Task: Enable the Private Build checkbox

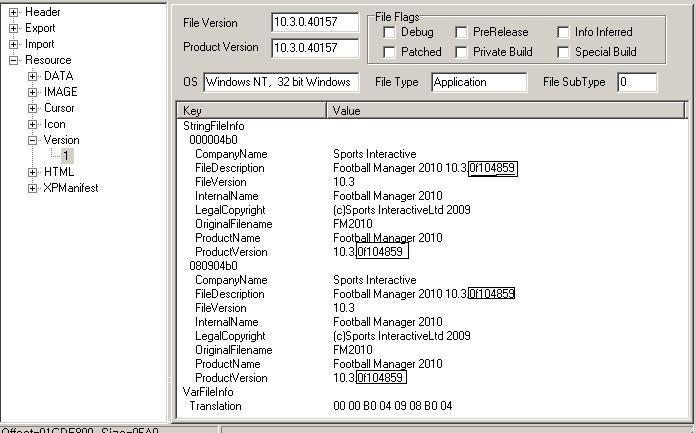Action: [461, 52]
